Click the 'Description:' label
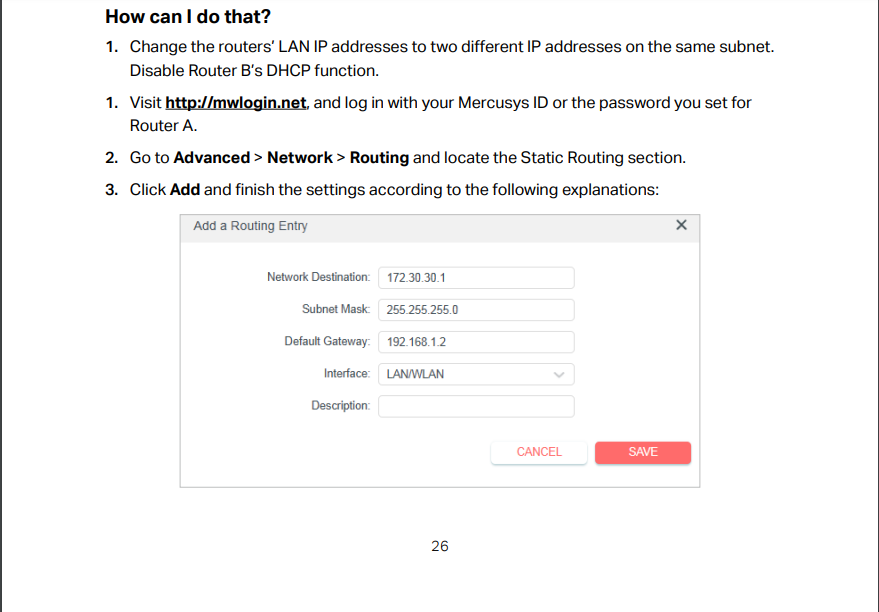This screenshot has width=879, height=612. point(341,405)
